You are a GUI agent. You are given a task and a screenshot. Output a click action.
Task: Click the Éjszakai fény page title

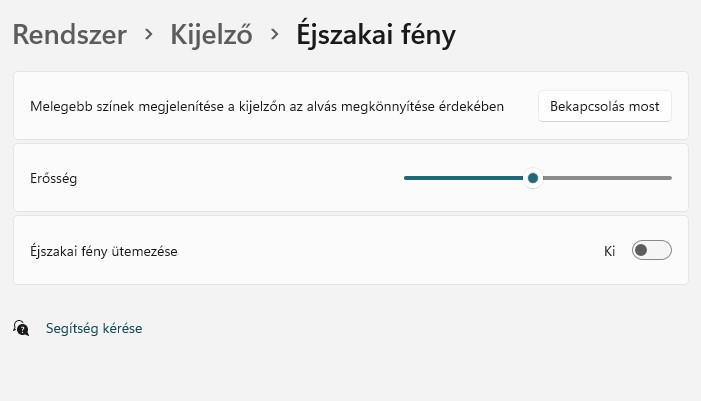[375, 35]
